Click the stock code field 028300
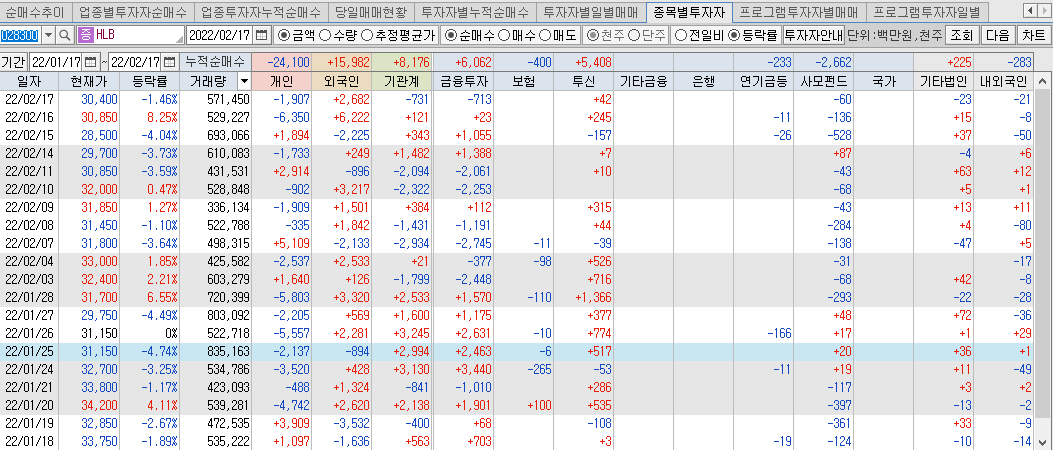The image size is (1053, 450). point(21,35)
